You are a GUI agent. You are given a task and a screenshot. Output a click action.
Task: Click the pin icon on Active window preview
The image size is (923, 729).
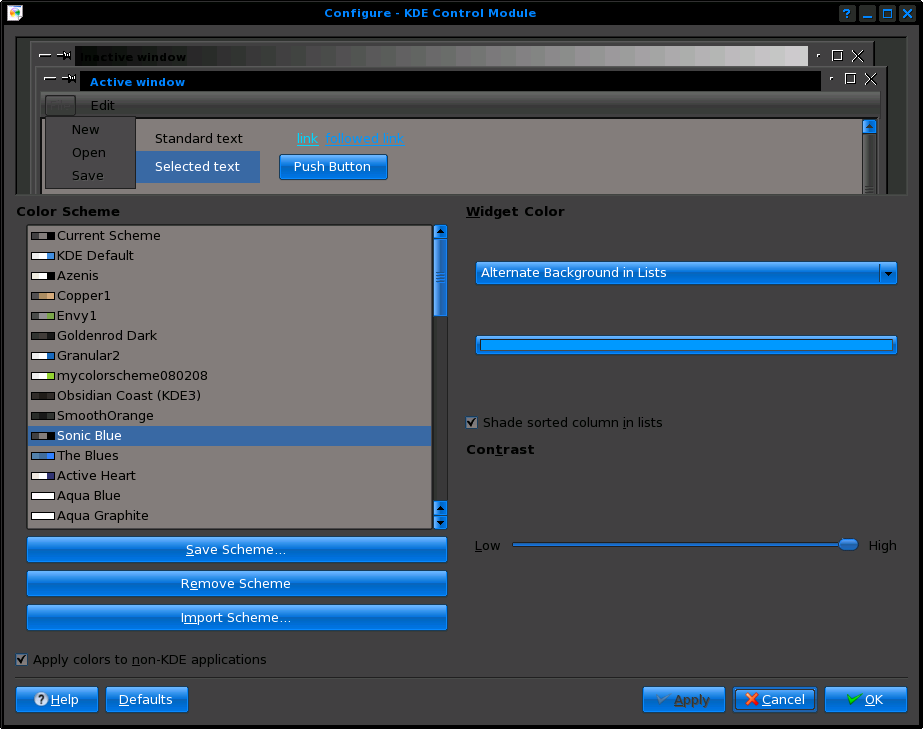click(x=69, y=78)
